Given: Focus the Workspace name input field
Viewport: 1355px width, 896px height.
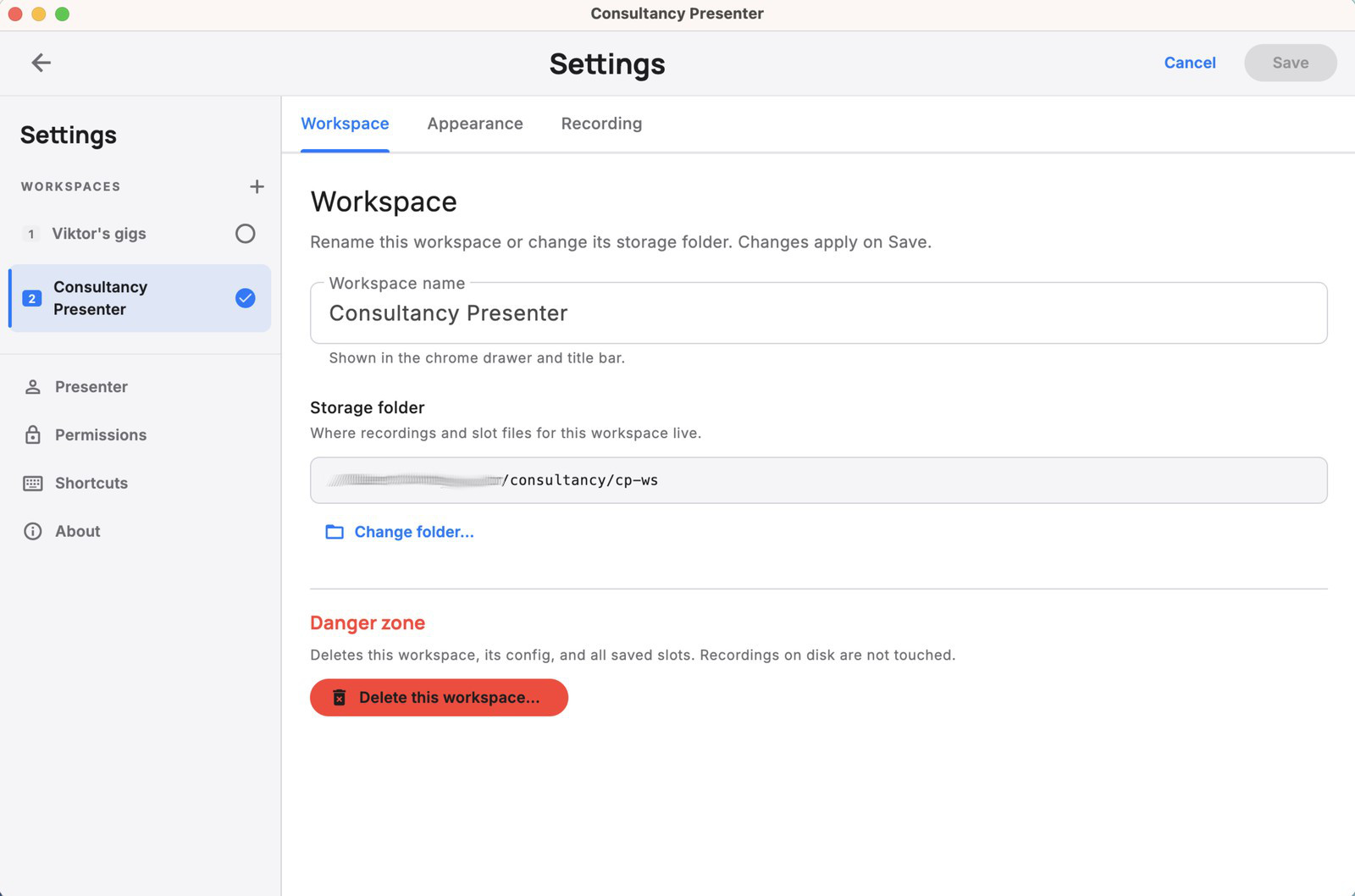Looking at the screenshot, I should [817, 313].
